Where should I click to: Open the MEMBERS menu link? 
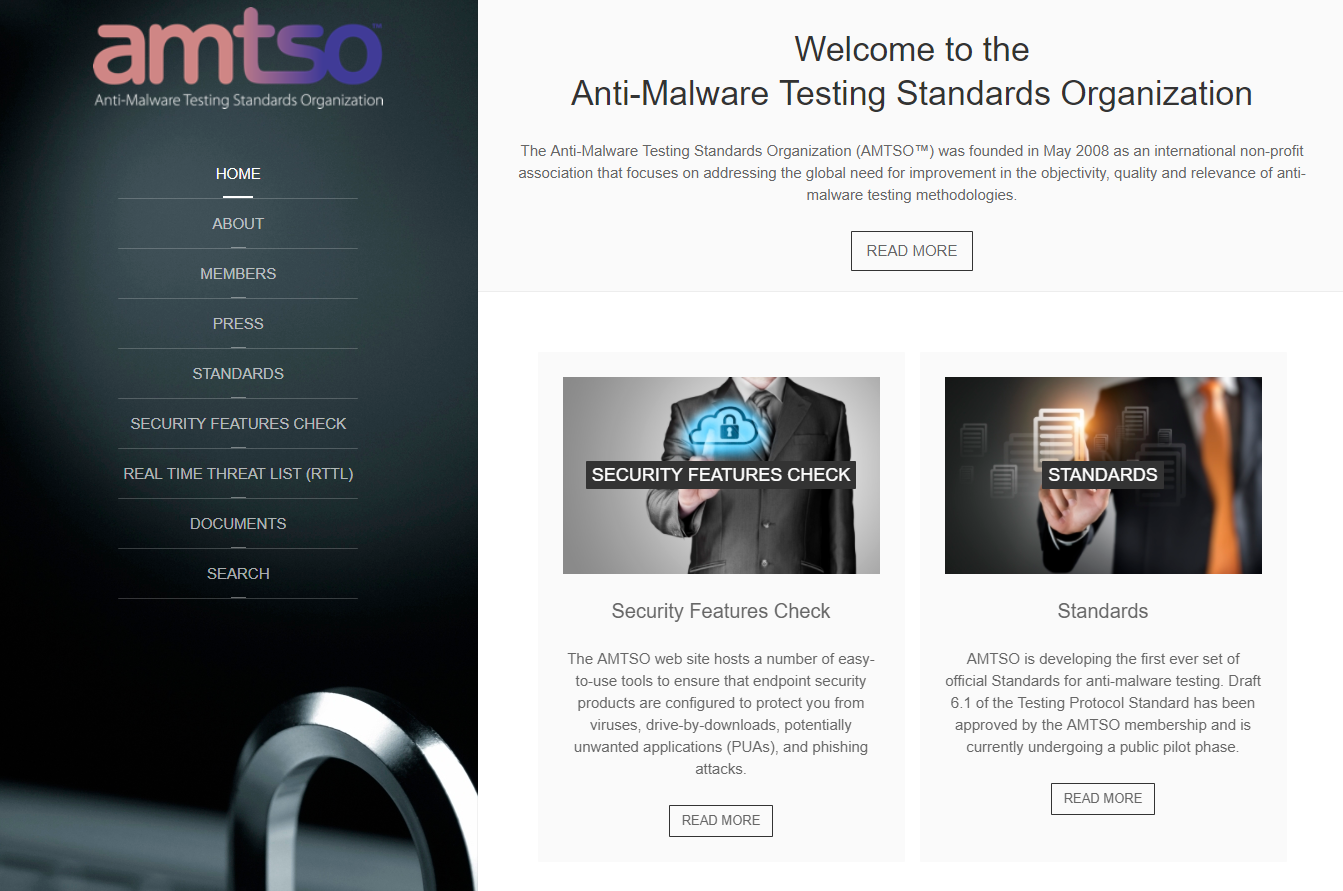[238, 274]
